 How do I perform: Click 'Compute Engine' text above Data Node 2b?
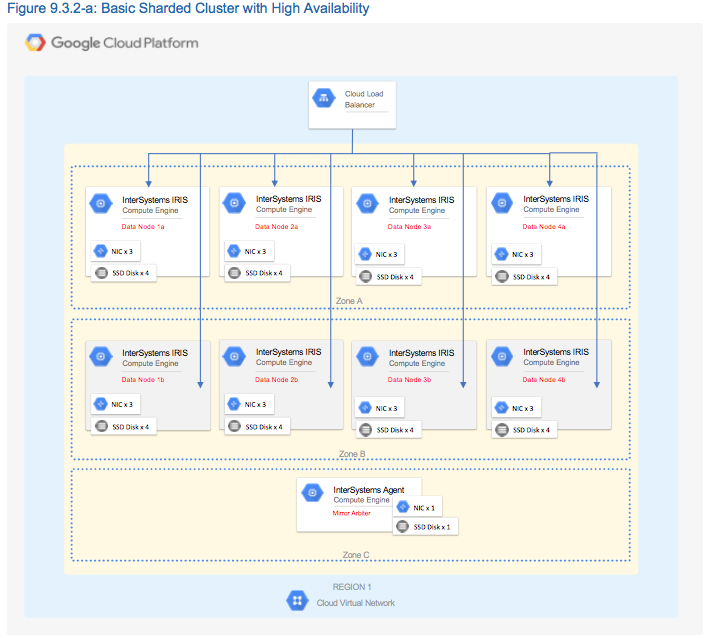pos(284,363)
